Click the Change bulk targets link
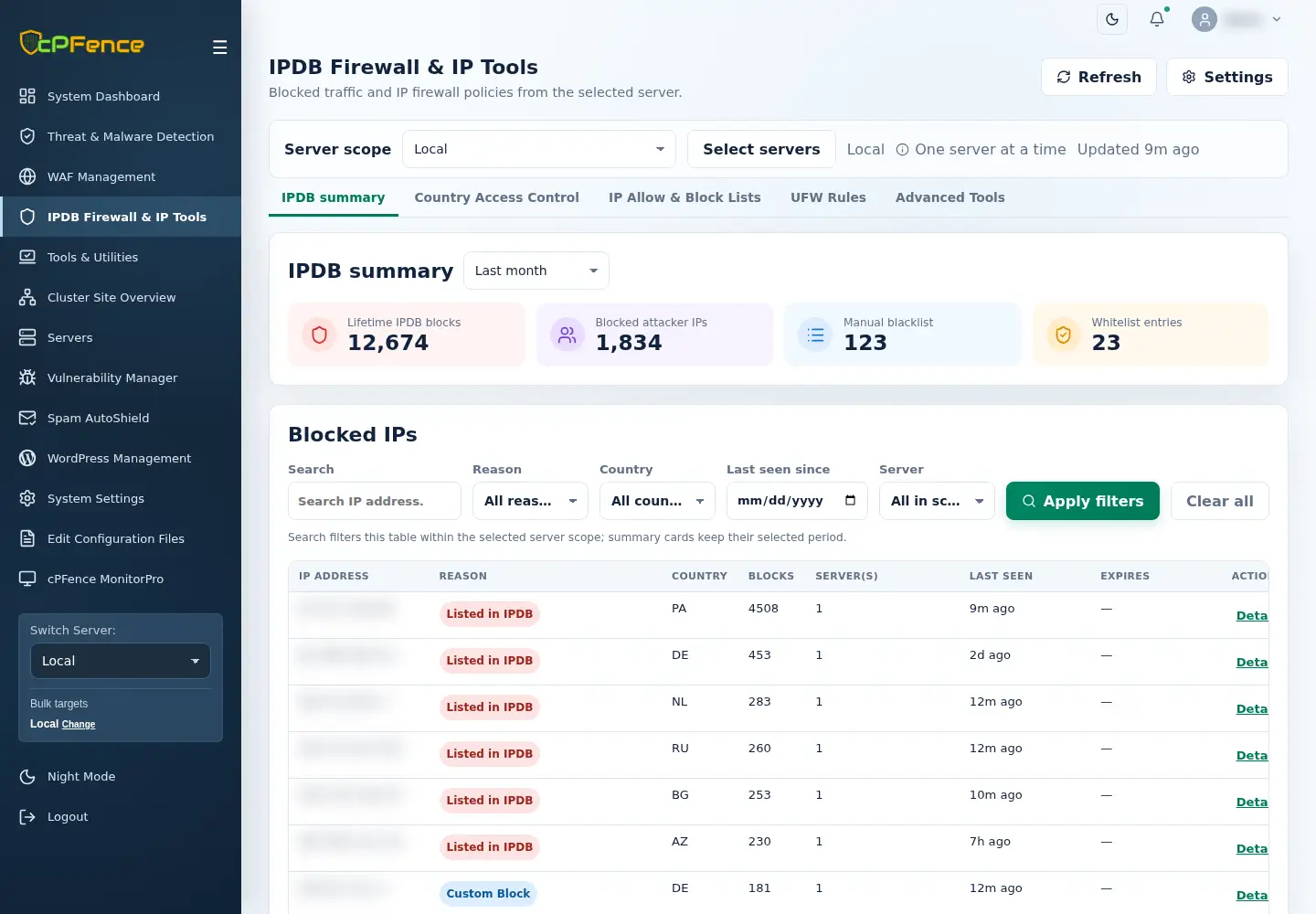This screenshot has height=914, width=1316. [79, 724]
